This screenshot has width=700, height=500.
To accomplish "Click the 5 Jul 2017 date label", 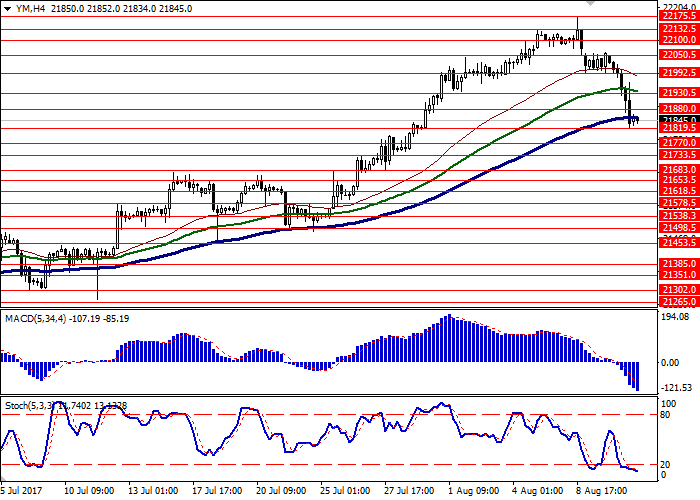I will click(x=21, y=491).
